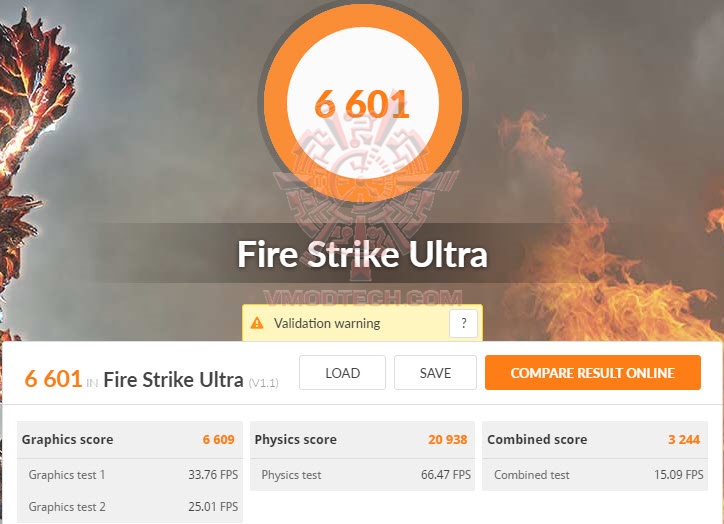
Task: Click the Graphics score header row
Action: pyautogui.click(x=130, y=440)
